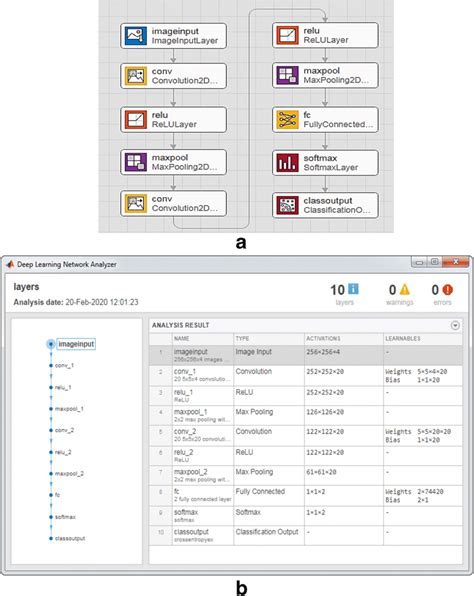Click the imageinput layer blue image icon

click(x=136, y=36)
